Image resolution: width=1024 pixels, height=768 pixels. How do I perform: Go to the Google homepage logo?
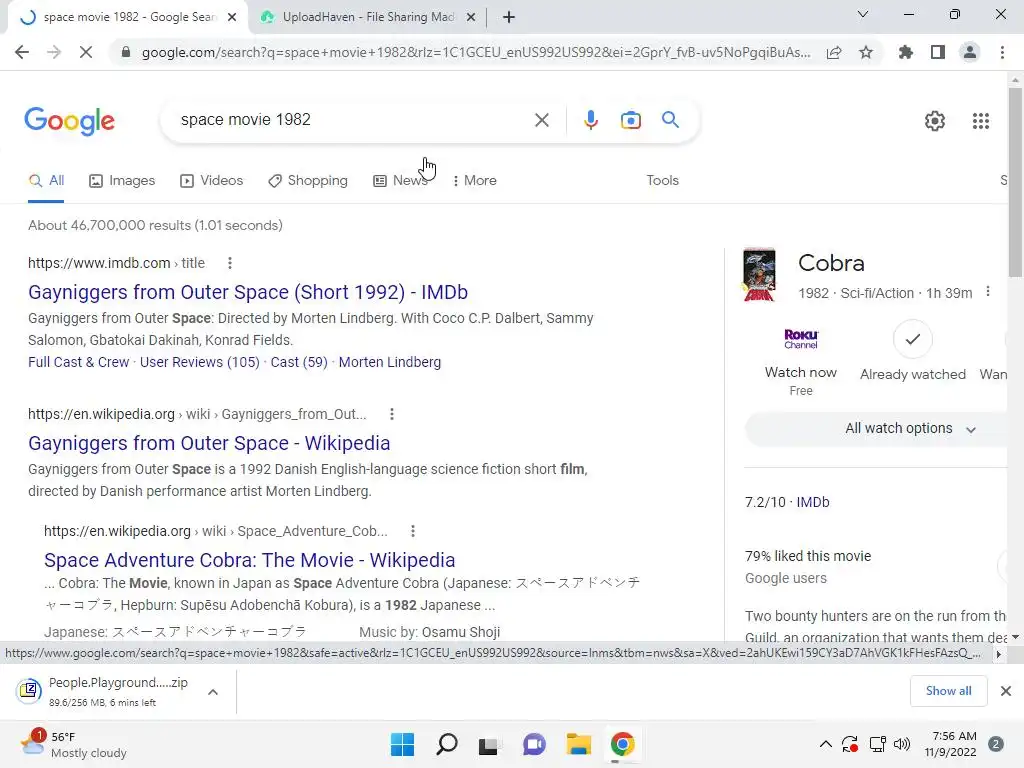click(69, 121)
